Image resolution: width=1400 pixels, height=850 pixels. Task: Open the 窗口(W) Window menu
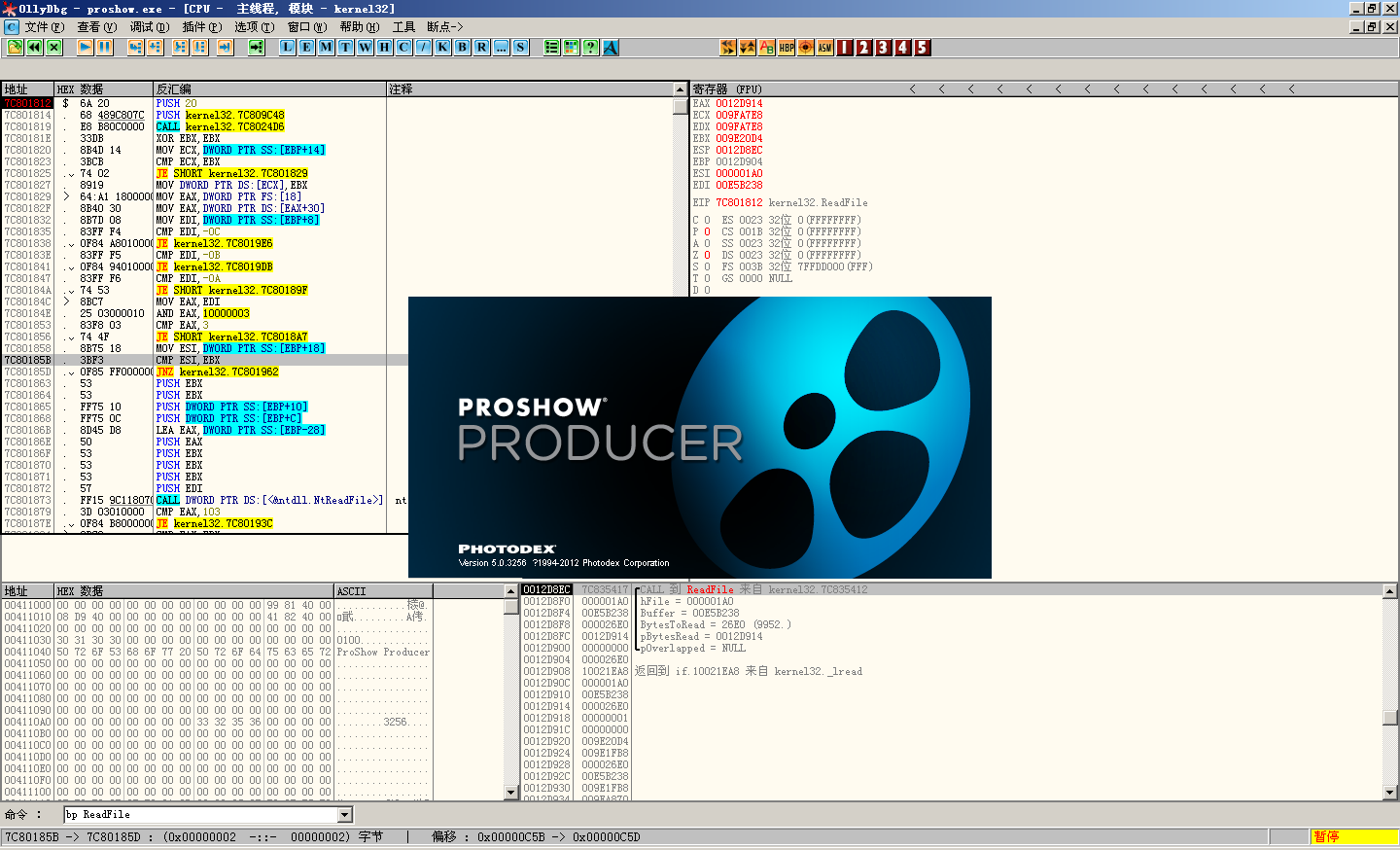306,27
